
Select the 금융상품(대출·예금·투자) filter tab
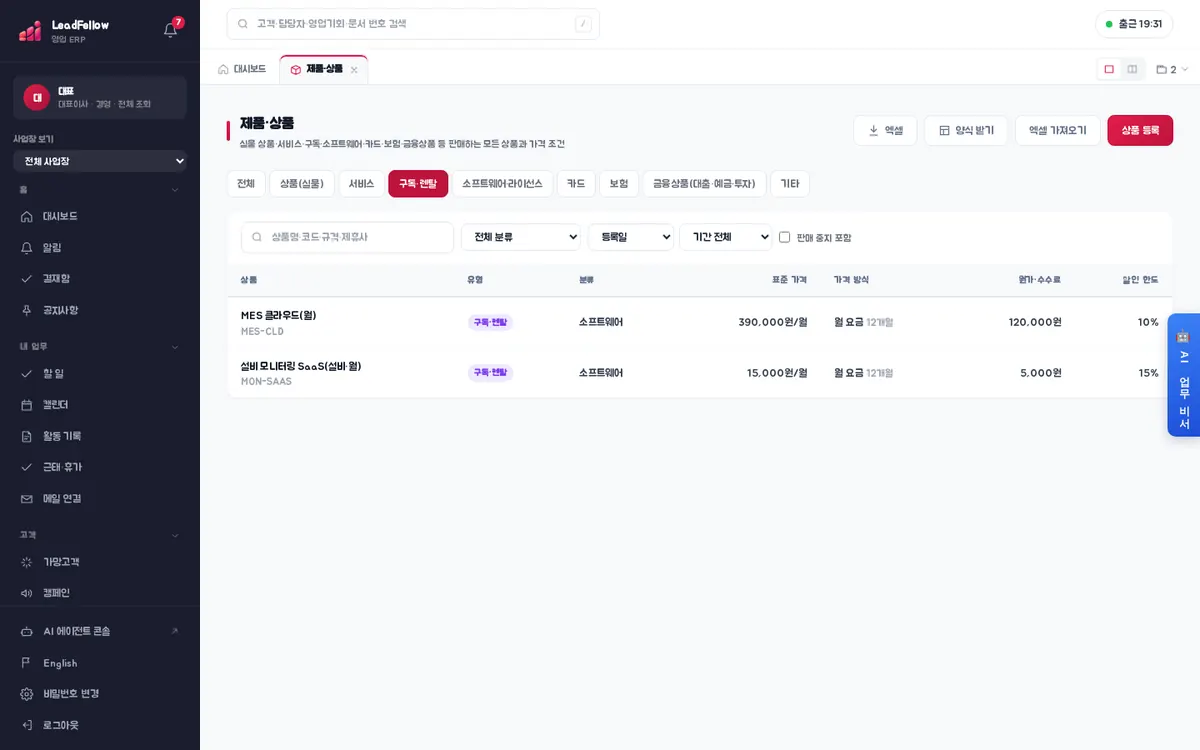(705, 184)
